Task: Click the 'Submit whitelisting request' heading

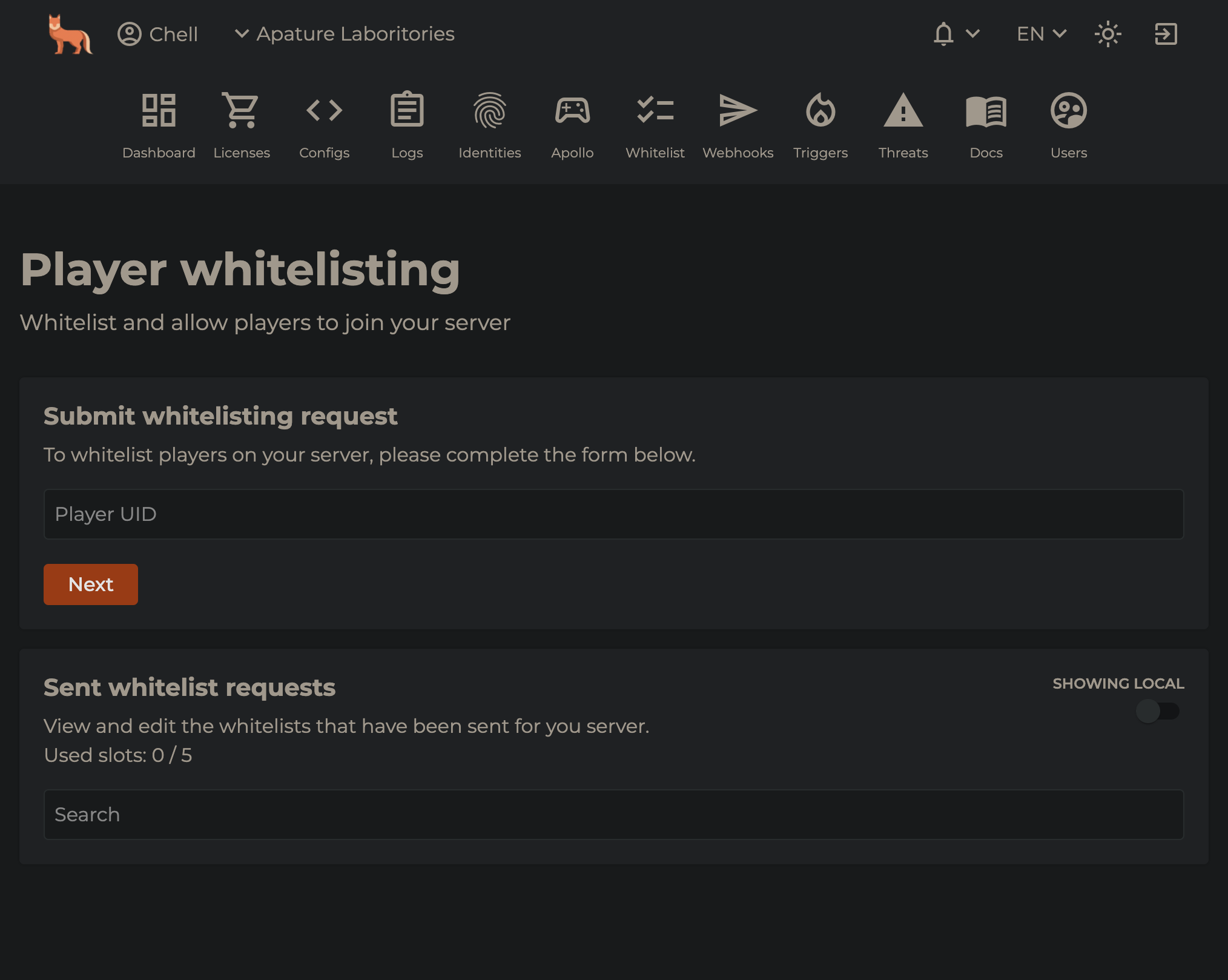Action: pyautogui.click(x=220, y=416)
